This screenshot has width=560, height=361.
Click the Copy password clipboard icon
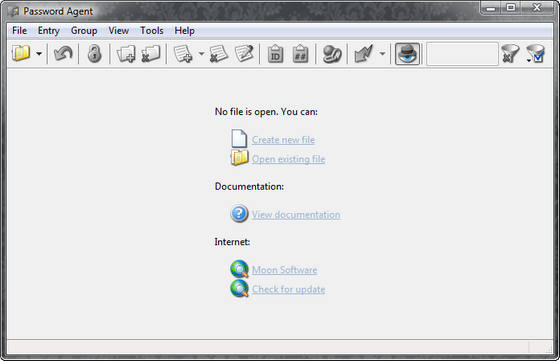pyautogui.click(x=300, y=54)
